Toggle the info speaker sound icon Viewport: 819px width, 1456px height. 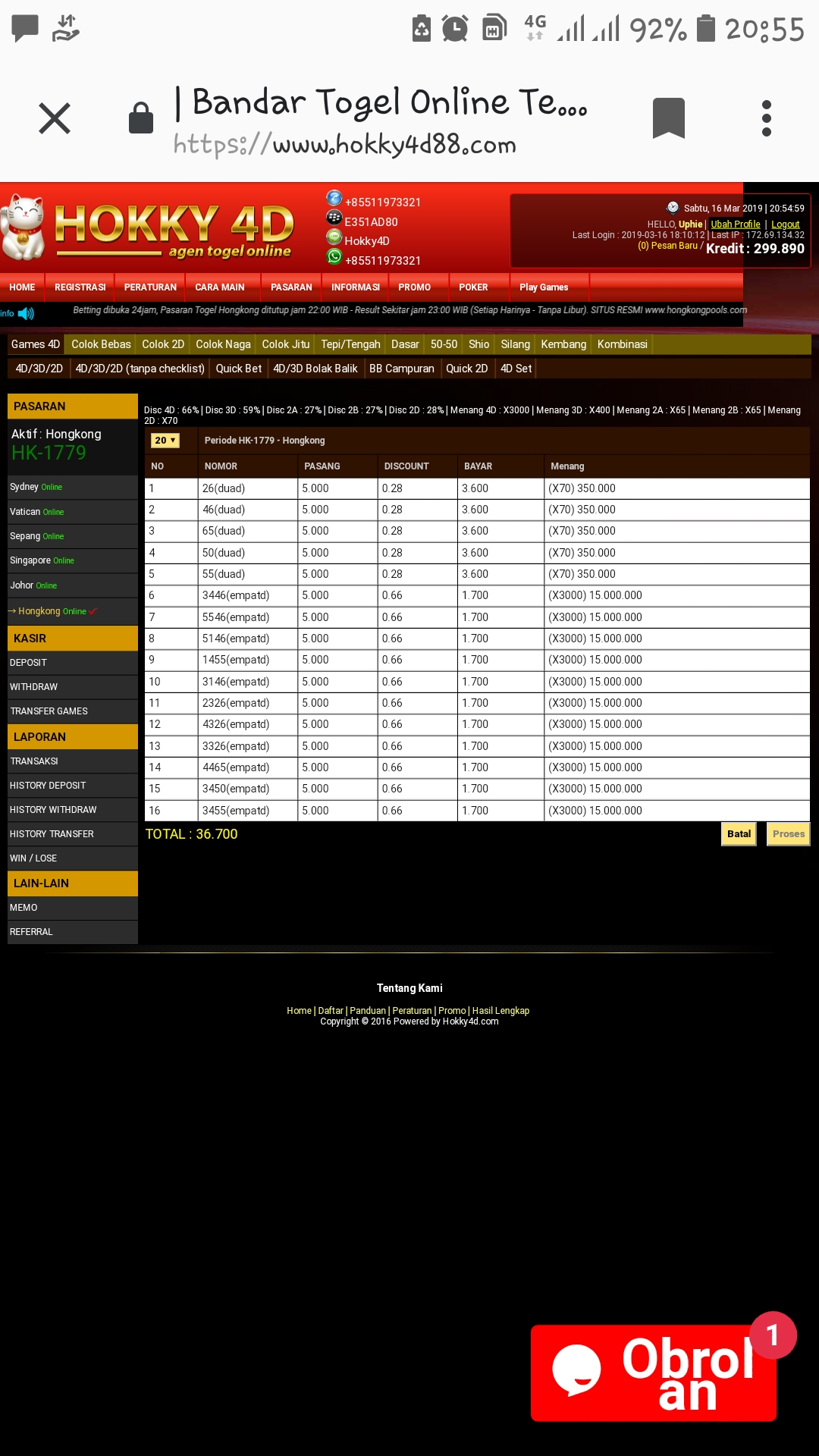tap(26, 313)
